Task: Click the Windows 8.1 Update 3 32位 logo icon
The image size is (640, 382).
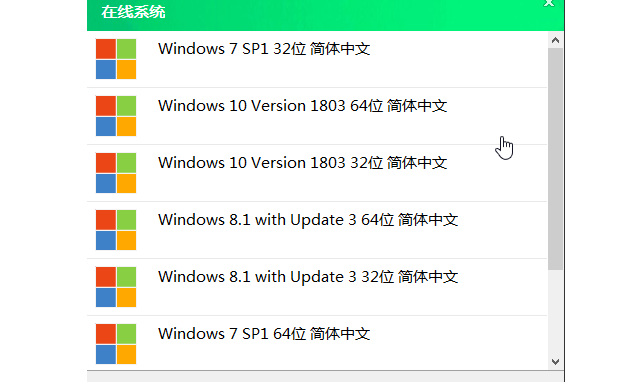Action: click(x=116, y=287)
